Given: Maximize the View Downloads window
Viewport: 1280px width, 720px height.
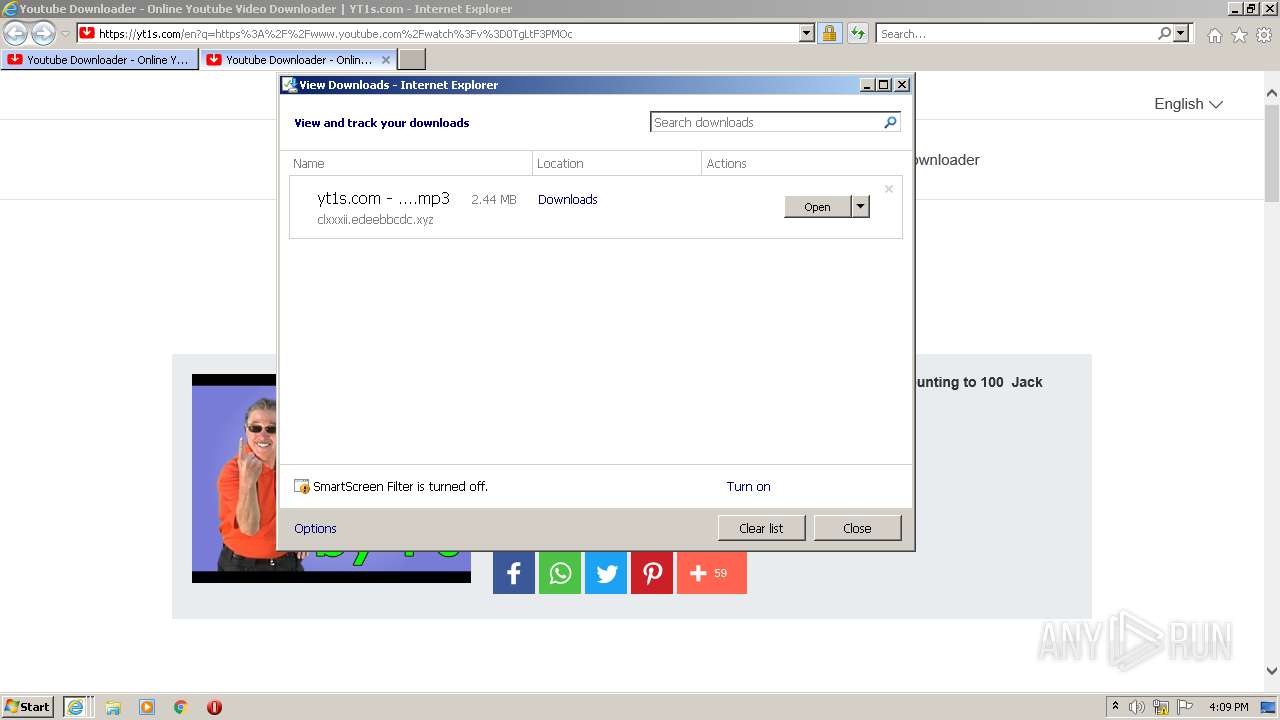Looking at the screenshot, I should tap(884, 85).
